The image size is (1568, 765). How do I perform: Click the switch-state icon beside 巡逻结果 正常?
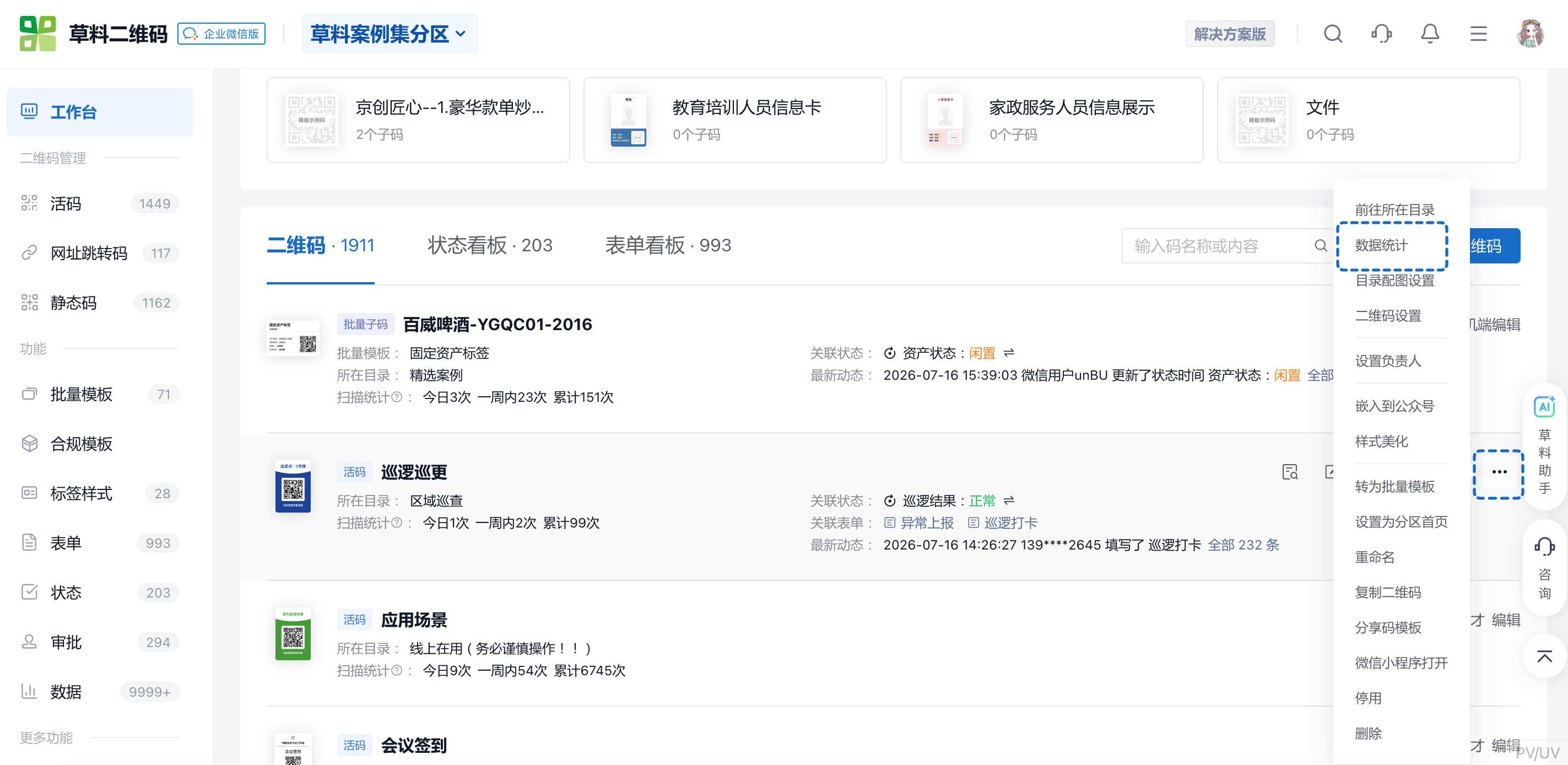tap(1009, 500)
